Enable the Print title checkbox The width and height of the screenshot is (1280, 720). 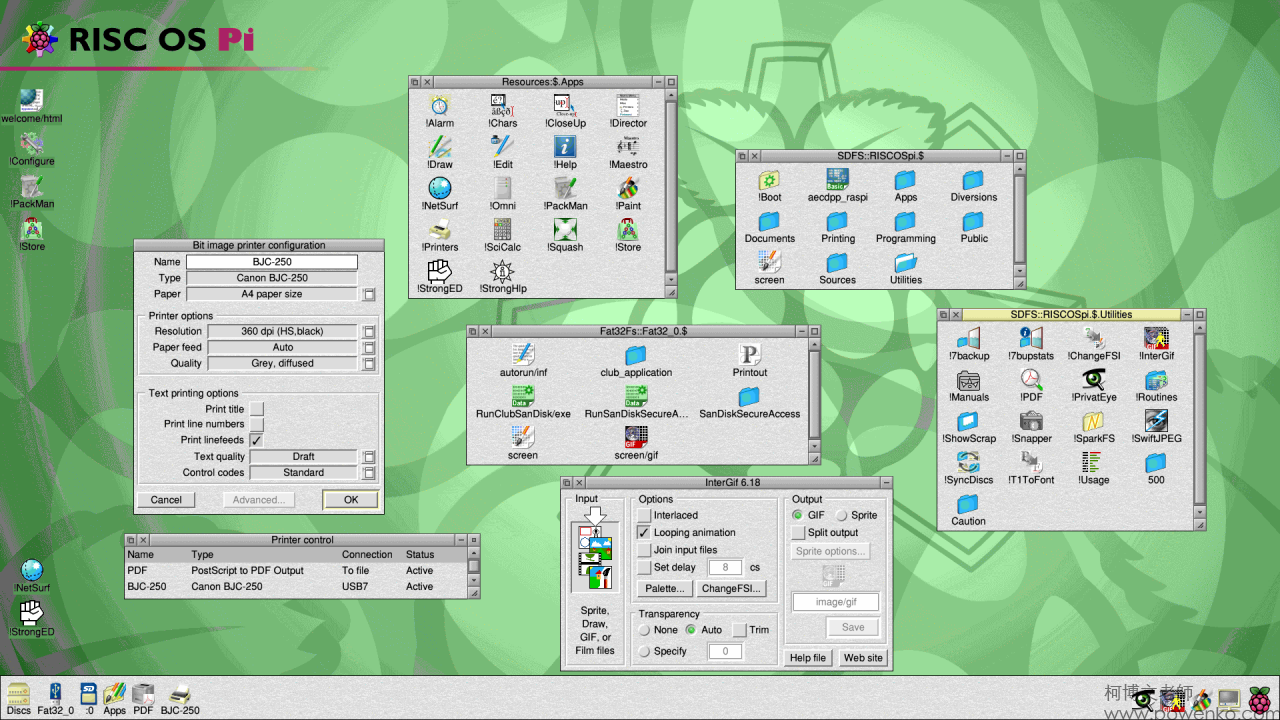tap(257, 409)
